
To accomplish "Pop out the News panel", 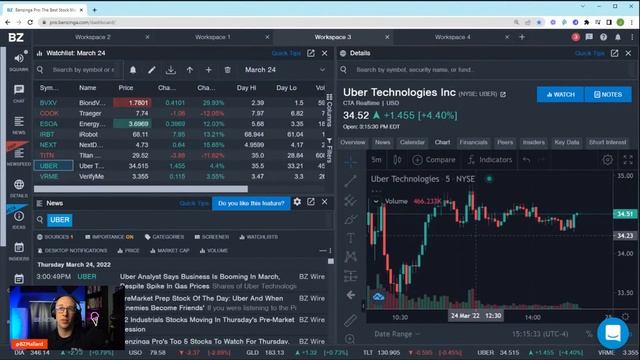I will click(x=311, y=202).
